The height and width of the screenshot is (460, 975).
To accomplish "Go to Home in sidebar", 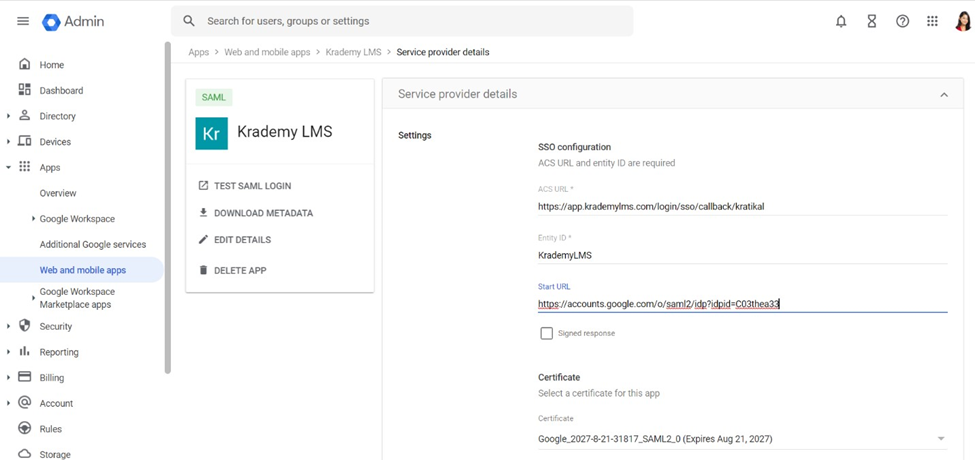I will click(52, 65).
